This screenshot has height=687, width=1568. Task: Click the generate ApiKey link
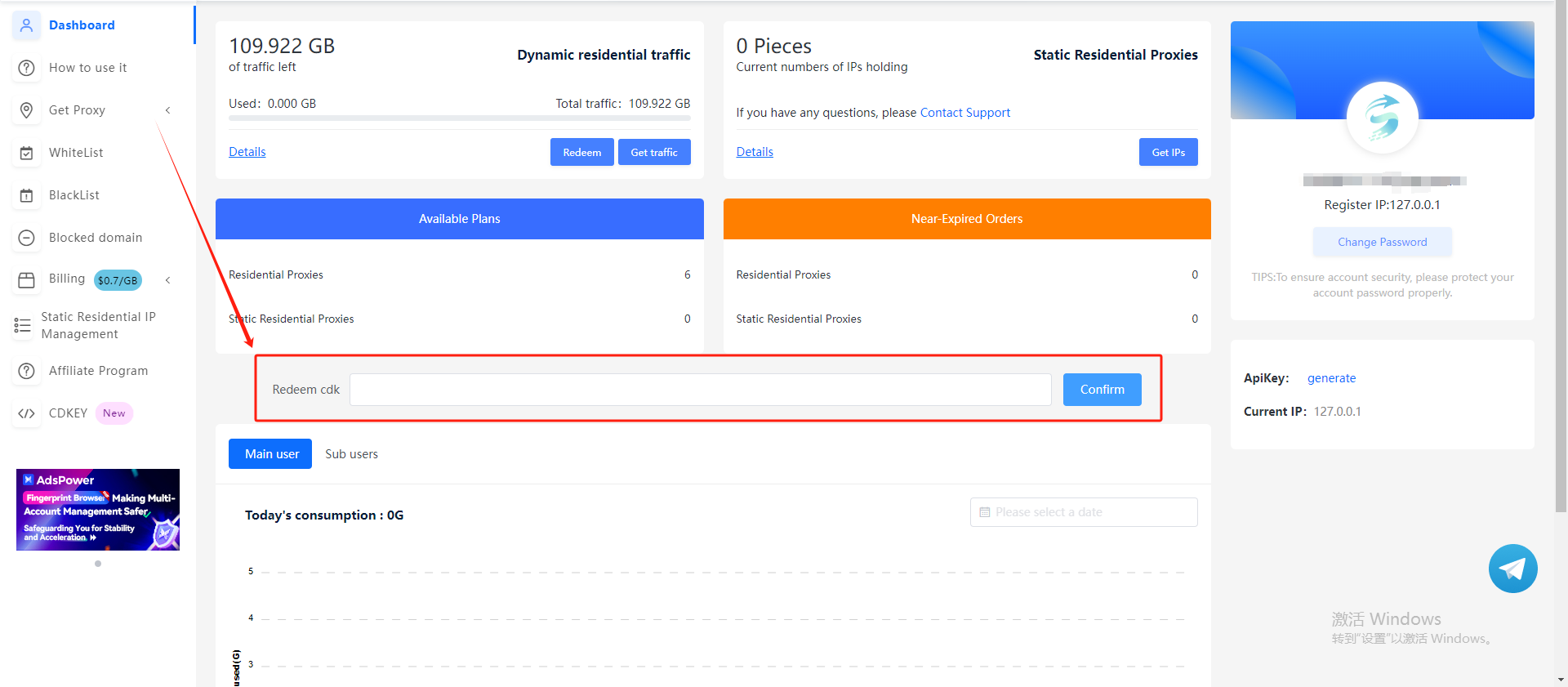pyautogui.click(x=1331, y=378)
